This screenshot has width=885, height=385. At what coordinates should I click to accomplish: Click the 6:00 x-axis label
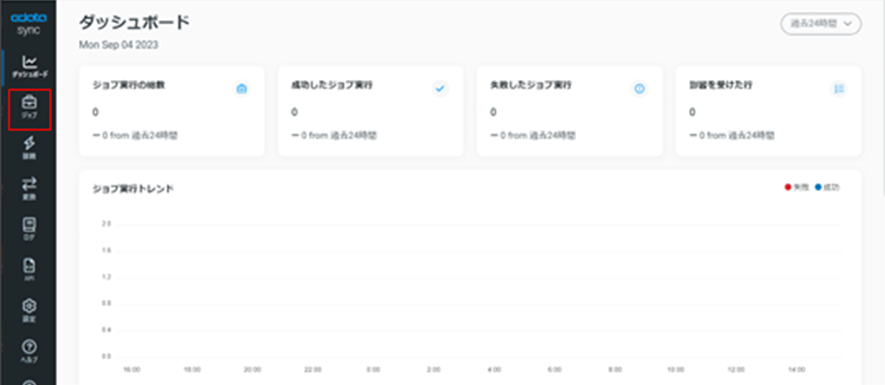tap(554, 370)
